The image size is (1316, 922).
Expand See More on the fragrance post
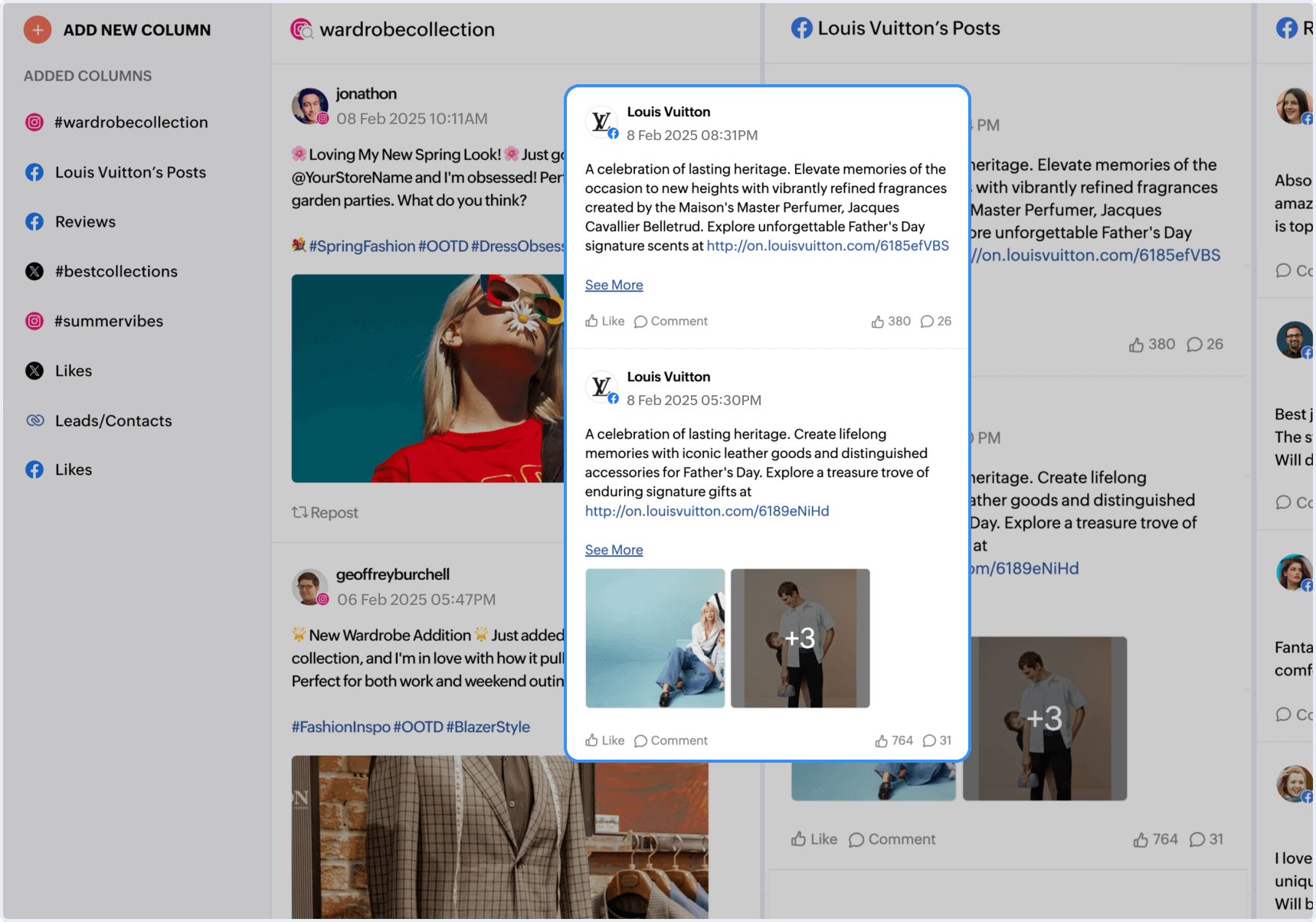tap(614, 285)
